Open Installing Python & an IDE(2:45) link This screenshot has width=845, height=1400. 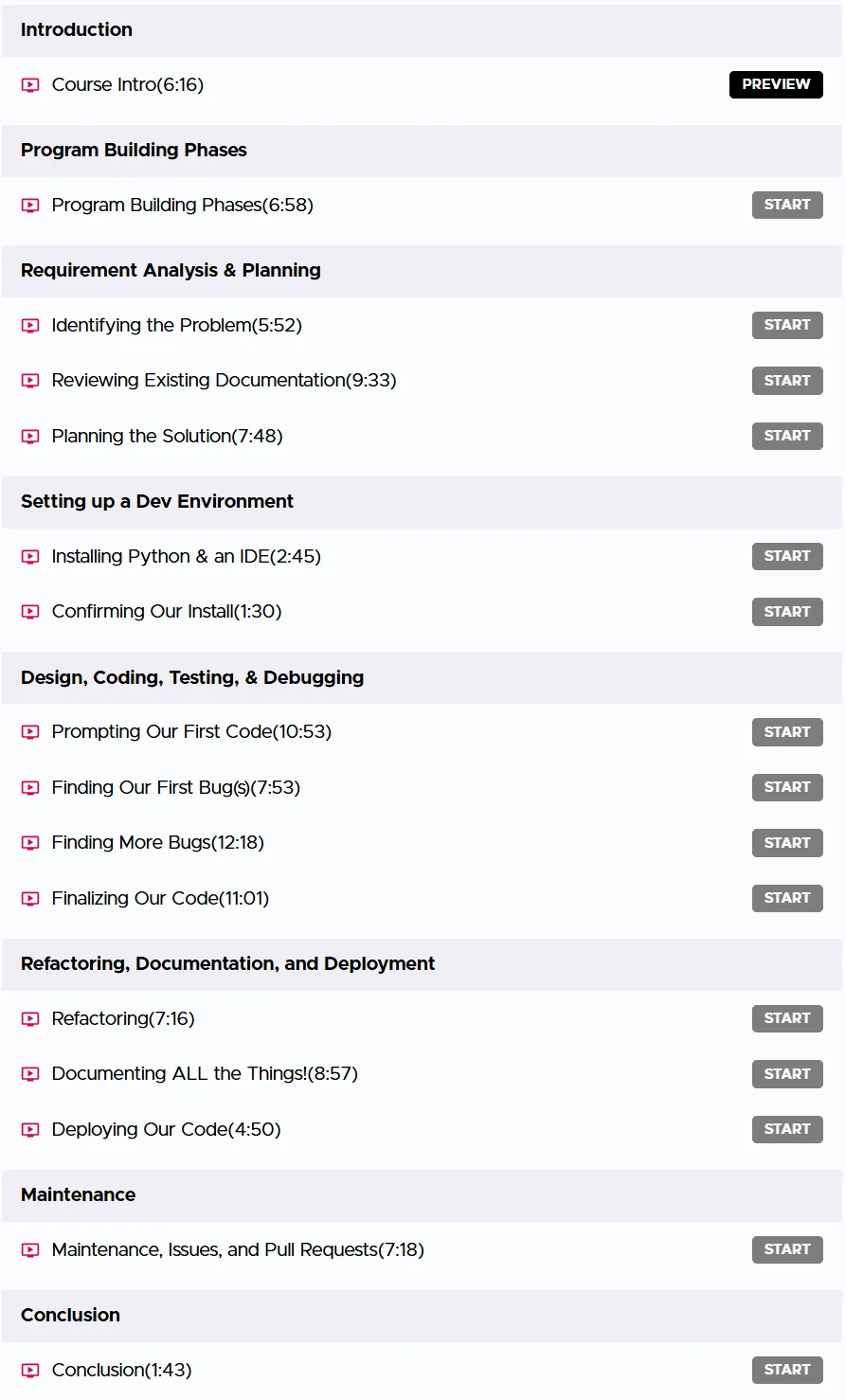pyautogui.click(x=187, y=557)
